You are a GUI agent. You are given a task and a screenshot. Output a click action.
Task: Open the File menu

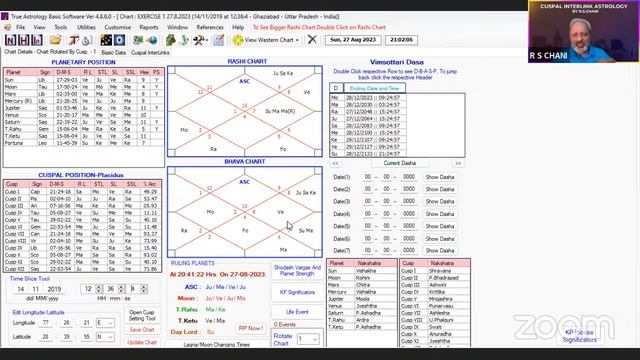(20, 27)
